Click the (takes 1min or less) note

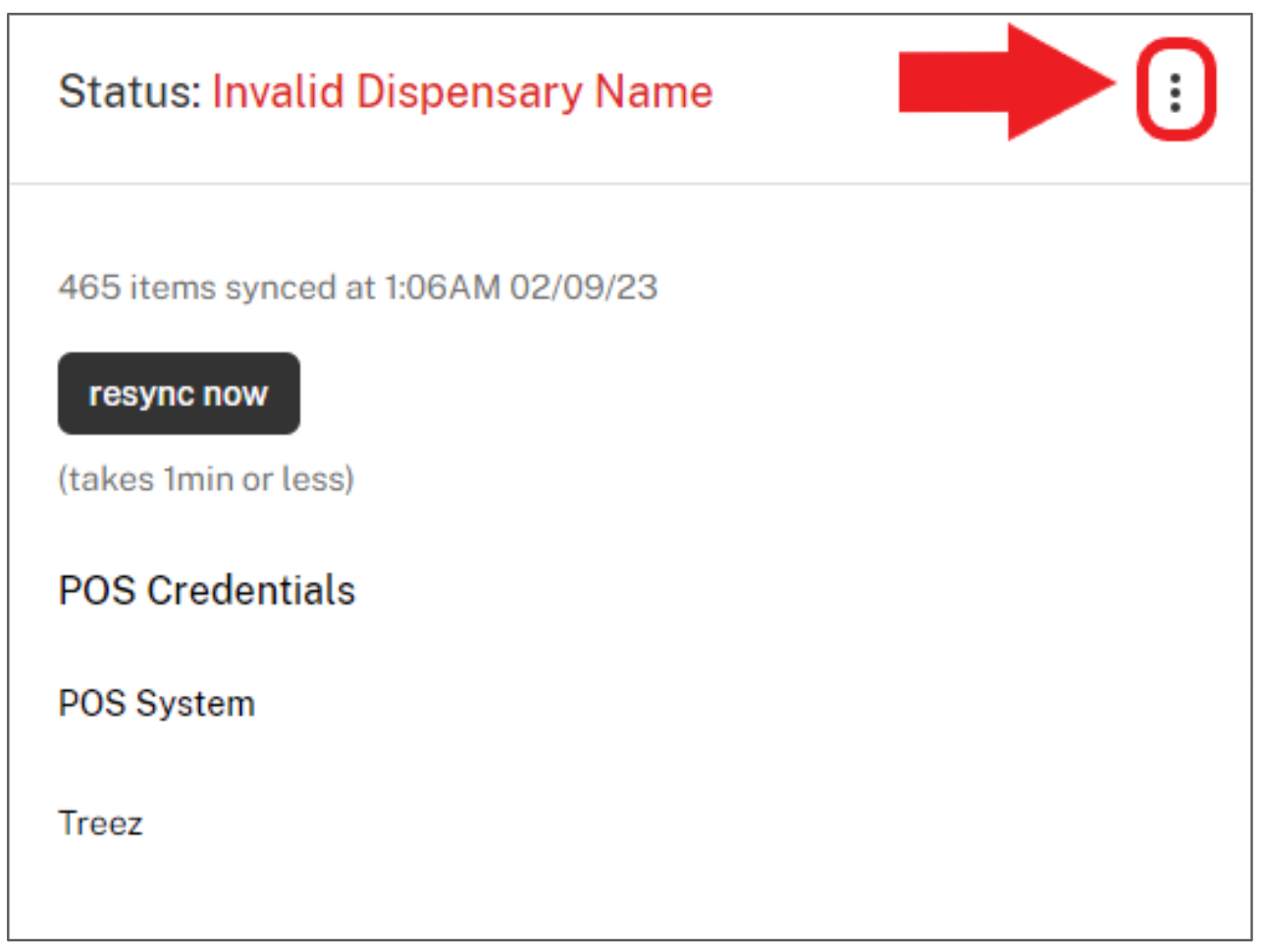pos(206,479)
